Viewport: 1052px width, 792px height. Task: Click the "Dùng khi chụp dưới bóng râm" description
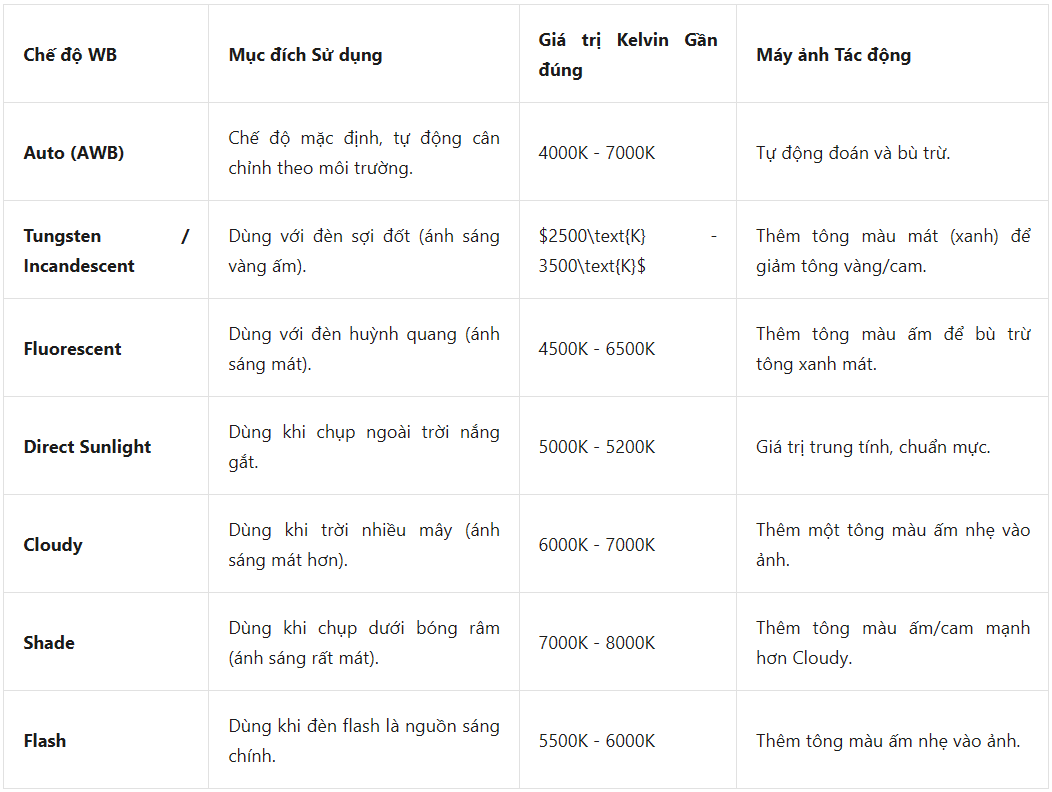click(x=363, y=643)
